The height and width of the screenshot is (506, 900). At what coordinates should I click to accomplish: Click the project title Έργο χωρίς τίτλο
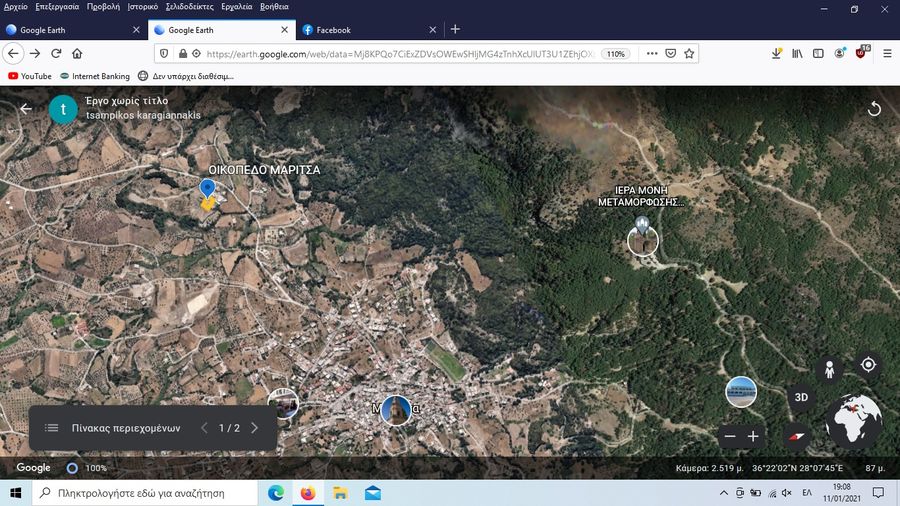[x=127, y=101]
